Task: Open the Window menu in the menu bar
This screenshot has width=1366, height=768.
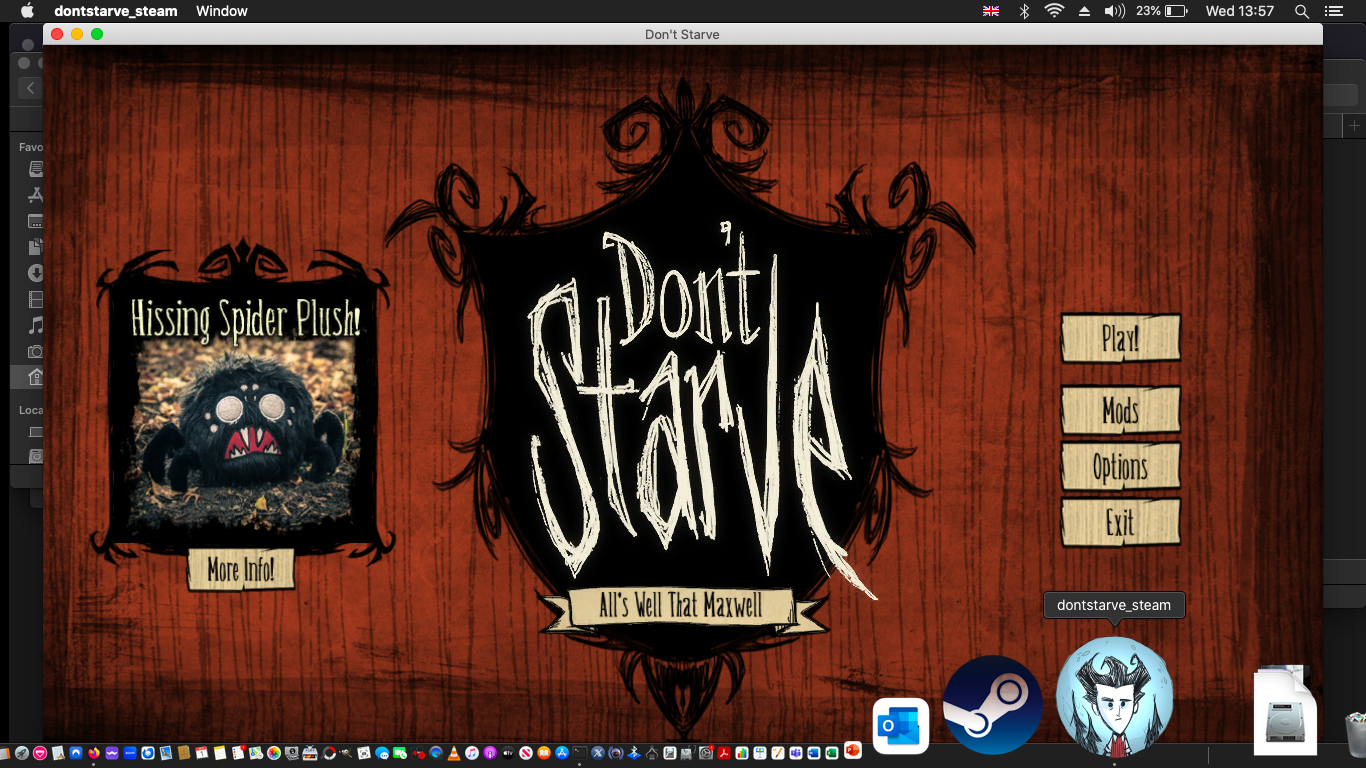Action: [x=222, y=11]
